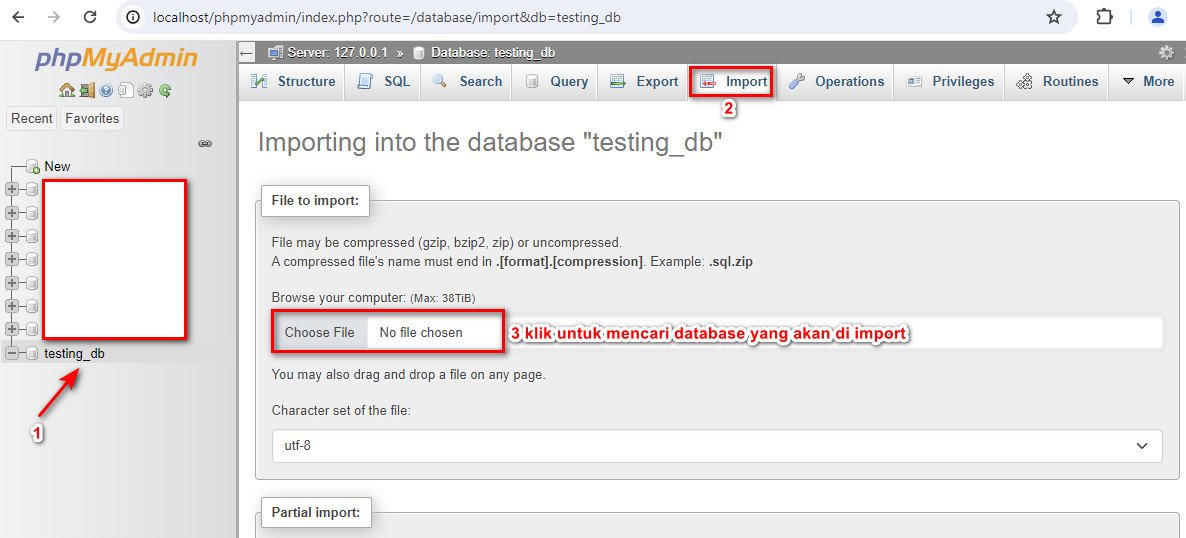
Task: Open the character set utf-8 dropdown
Action: pos(717,446)
